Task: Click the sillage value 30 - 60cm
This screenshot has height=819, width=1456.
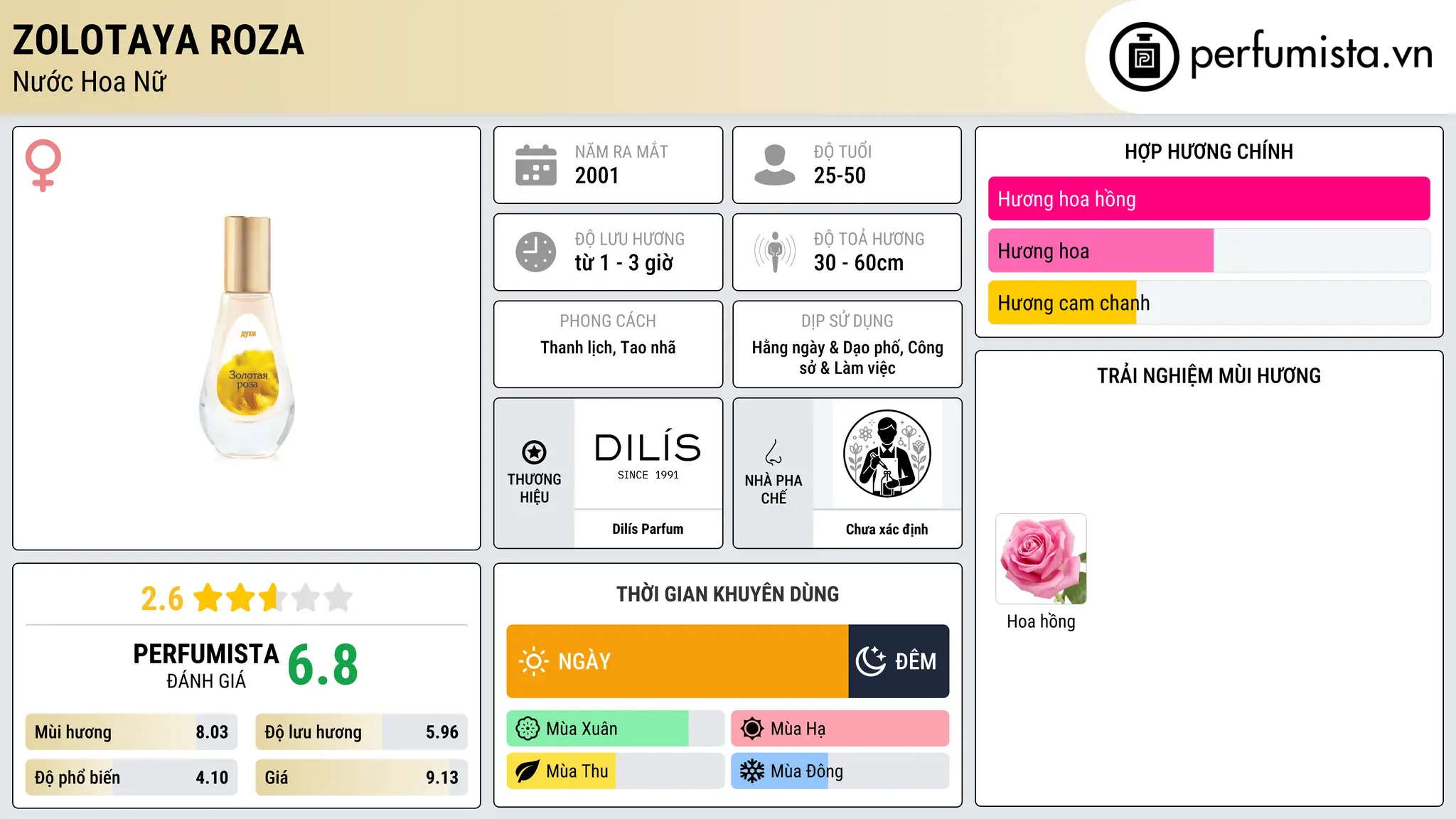Action: 859,263
